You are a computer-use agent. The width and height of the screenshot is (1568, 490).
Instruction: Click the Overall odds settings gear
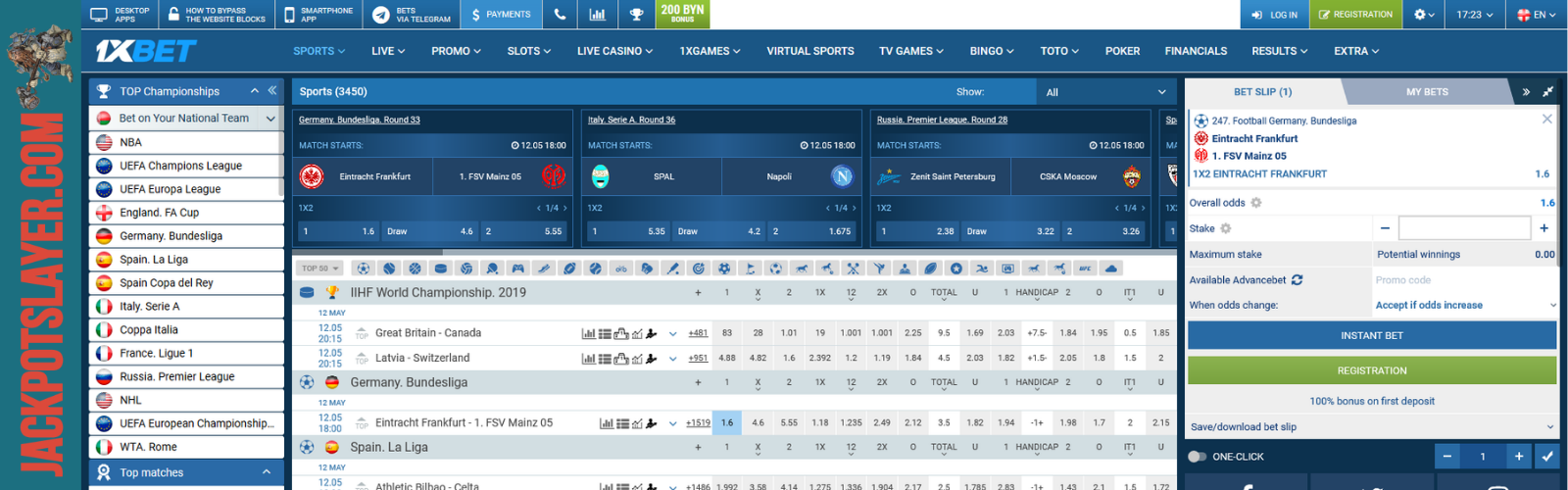click(1256, 203)
